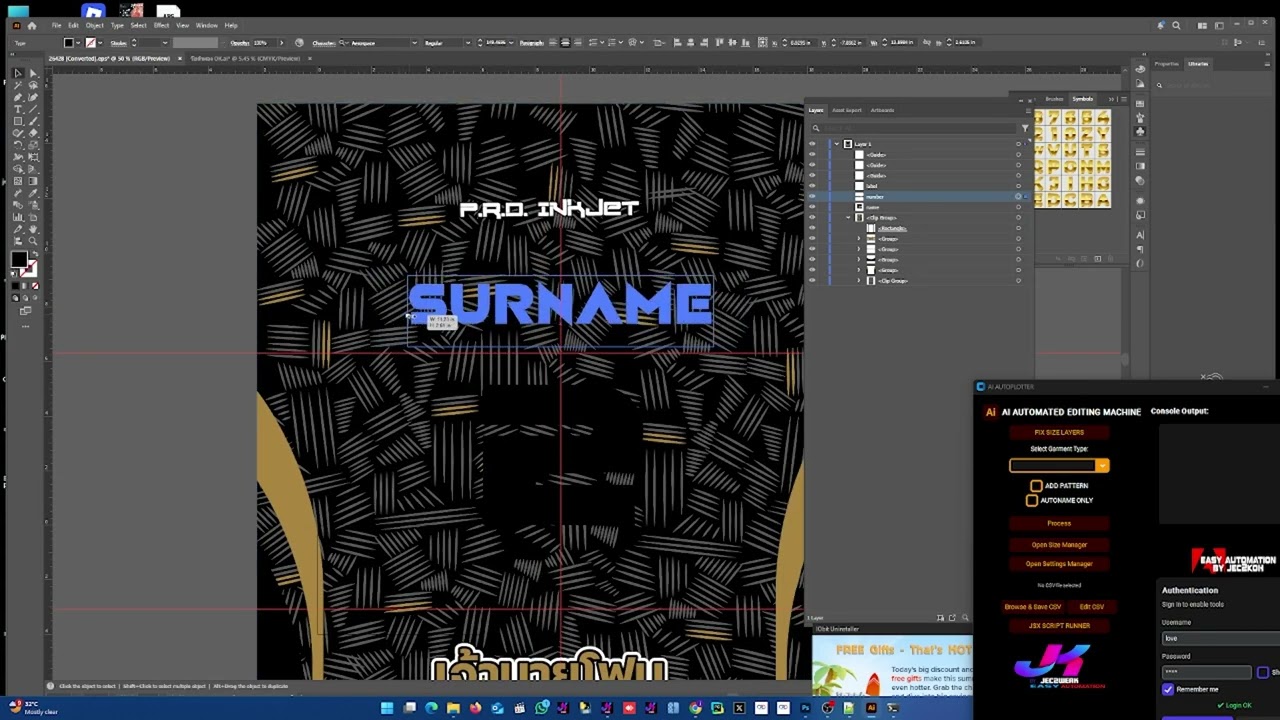Open the font family dropdown
Screen dimensions: 1280x720
[x=414, y=43]
